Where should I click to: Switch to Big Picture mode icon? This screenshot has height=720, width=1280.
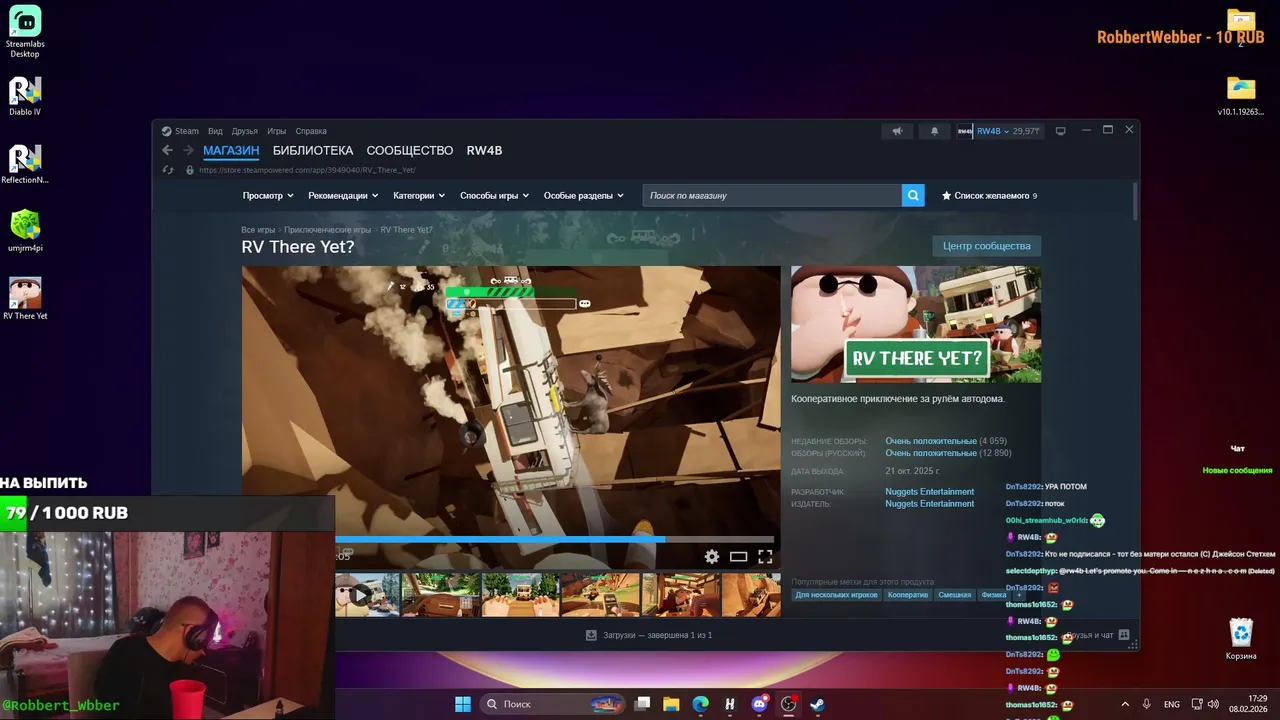click(x=1061, y=131)
